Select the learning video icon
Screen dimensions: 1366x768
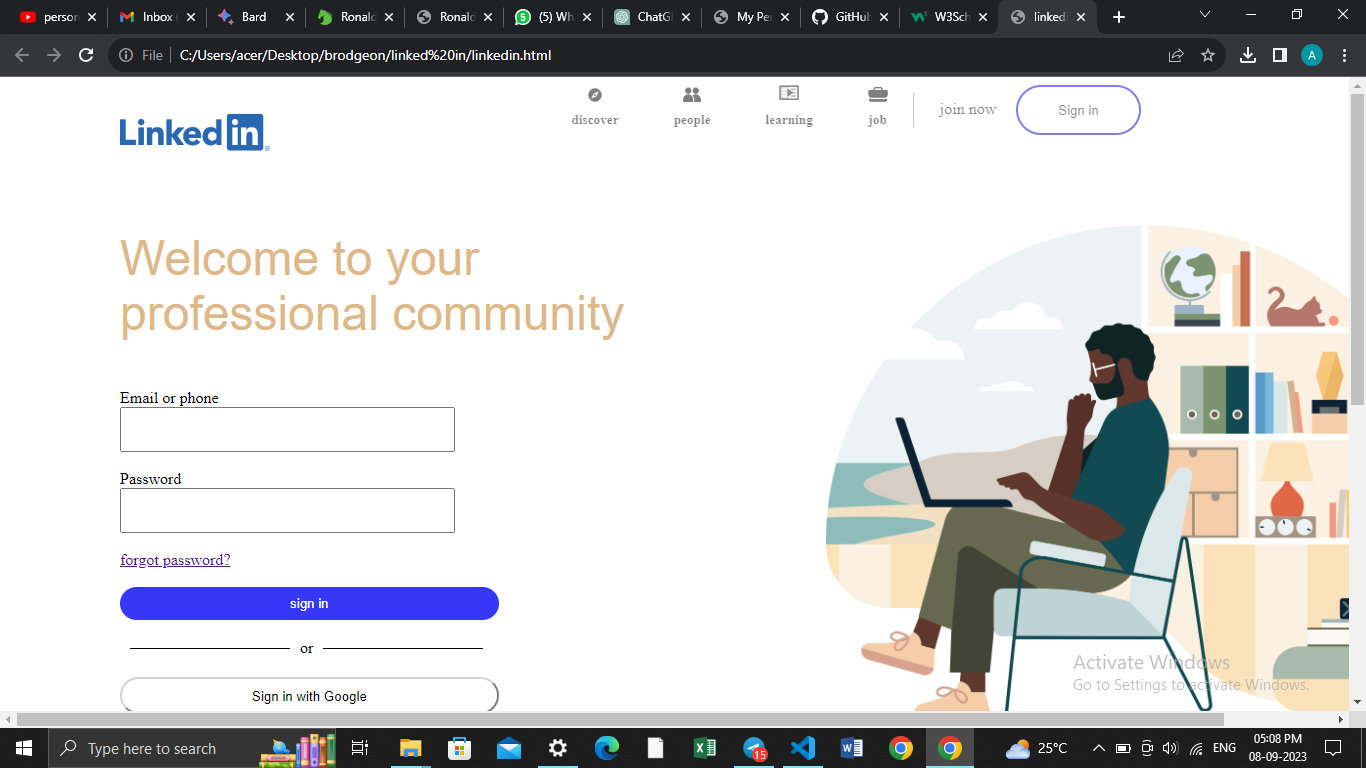789,93
